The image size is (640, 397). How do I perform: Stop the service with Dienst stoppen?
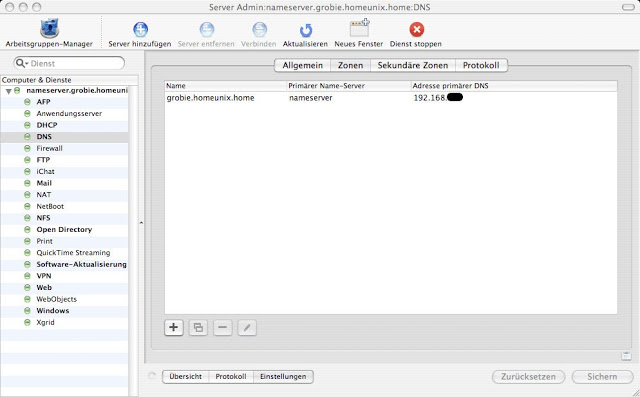click(x=416, y=29)
